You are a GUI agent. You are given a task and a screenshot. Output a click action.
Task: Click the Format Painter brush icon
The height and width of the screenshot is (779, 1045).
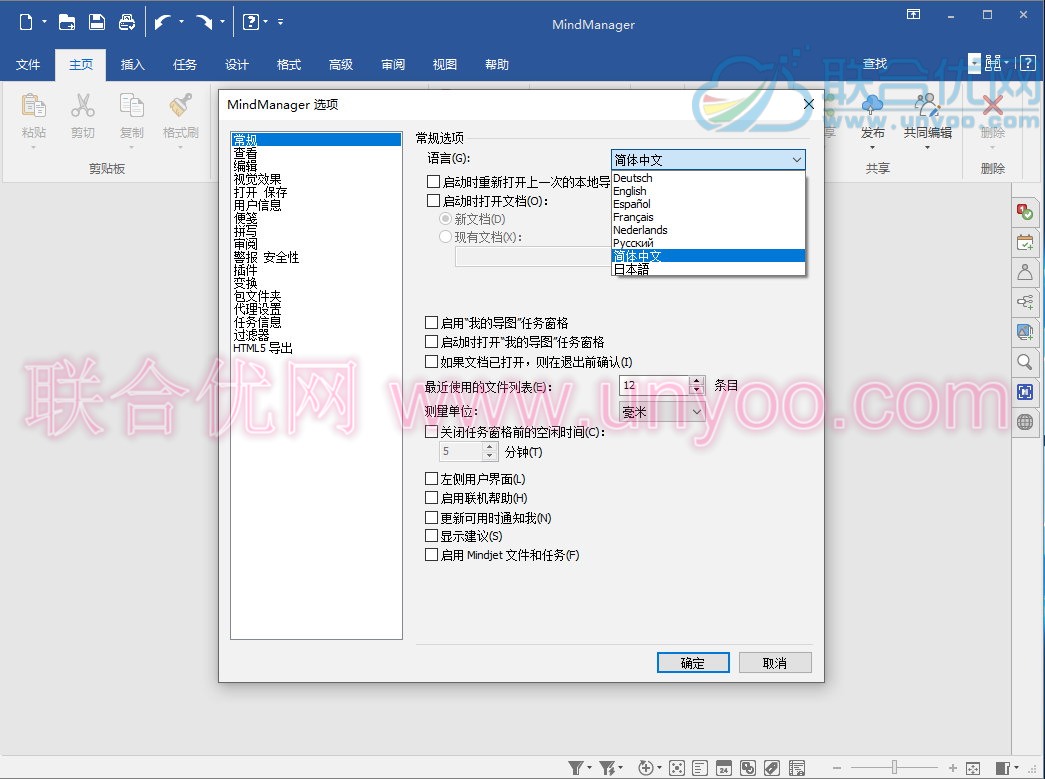[181, 106]
